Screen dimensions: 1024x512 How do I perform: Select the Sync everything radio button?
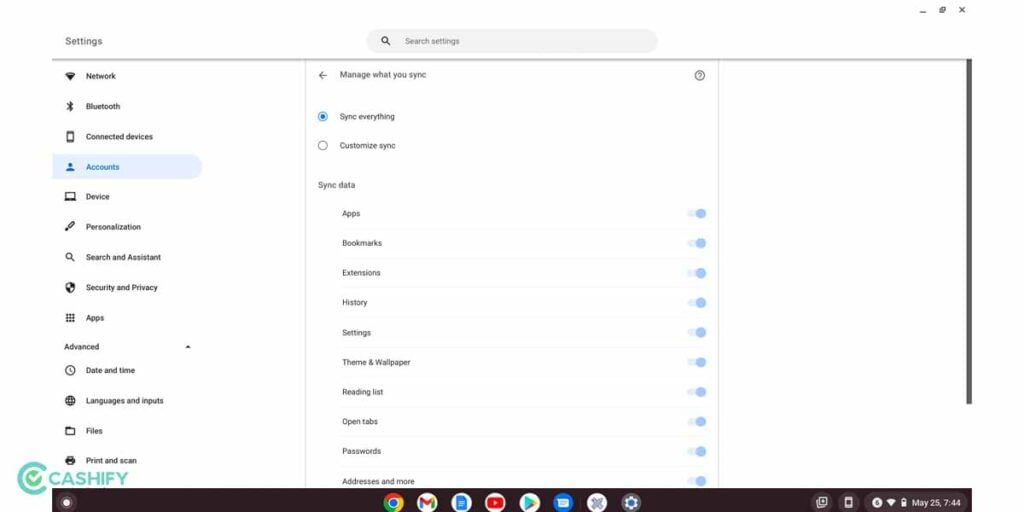coord(323,116)
